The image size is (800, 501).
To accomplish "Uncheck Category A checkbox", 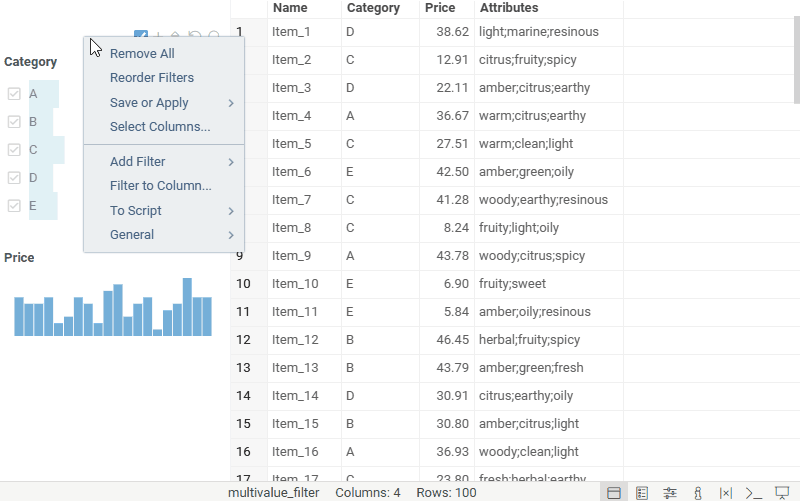I will click(x=14, y=94).
